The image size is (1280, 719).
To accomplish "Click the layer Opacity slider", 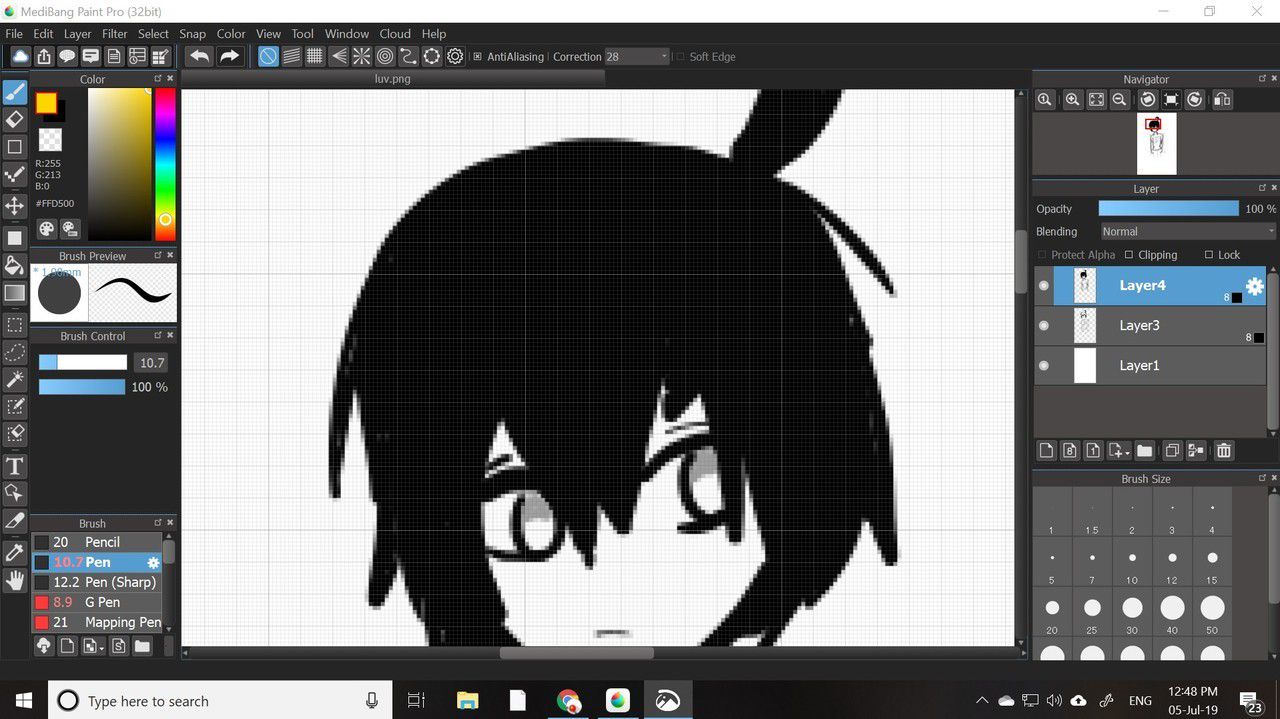I will (x=1167, y=209).
